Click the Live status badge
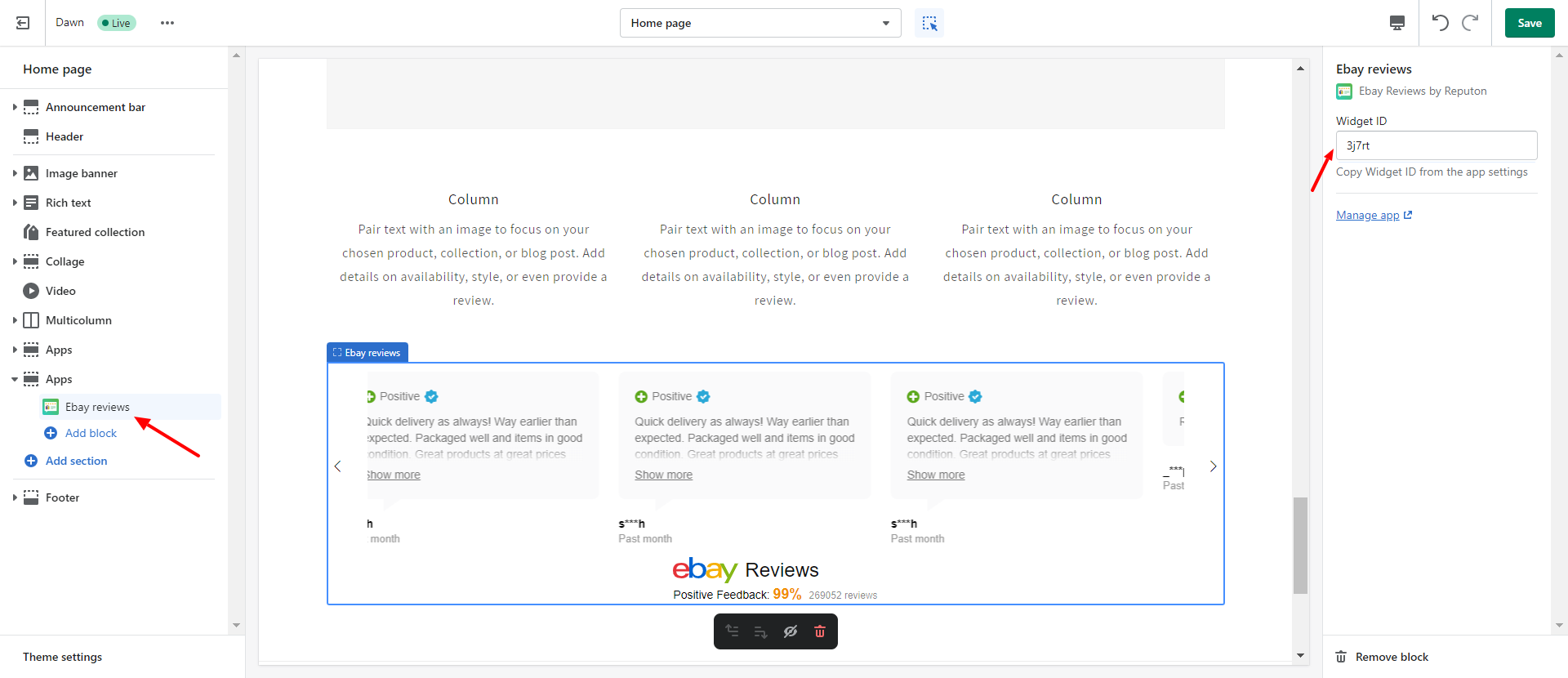Viewport: 1568px width, 678px height. (x=116, y=23)
